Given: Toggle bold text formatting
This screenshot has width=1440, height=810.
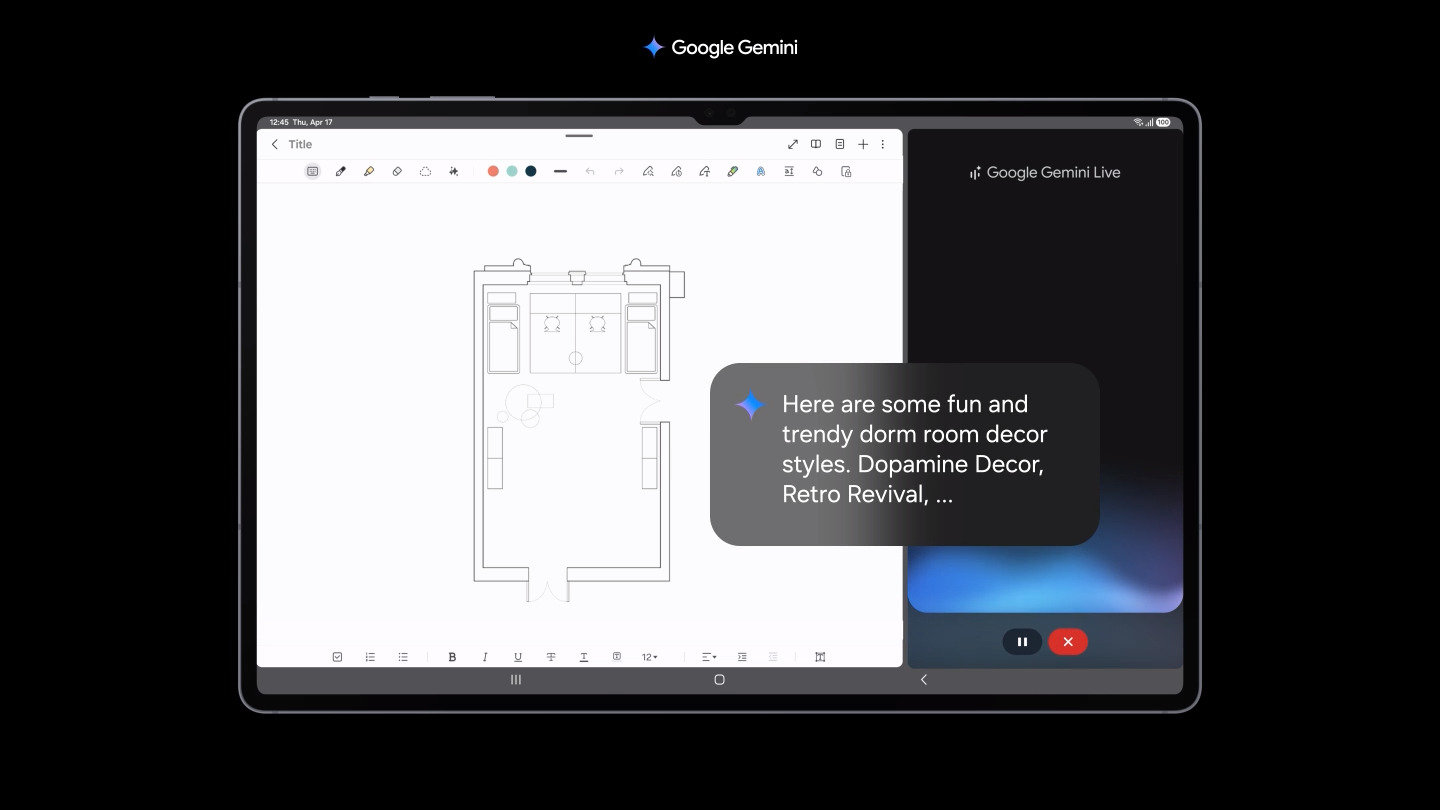Looking at the screenshot, I should [452, 657].
